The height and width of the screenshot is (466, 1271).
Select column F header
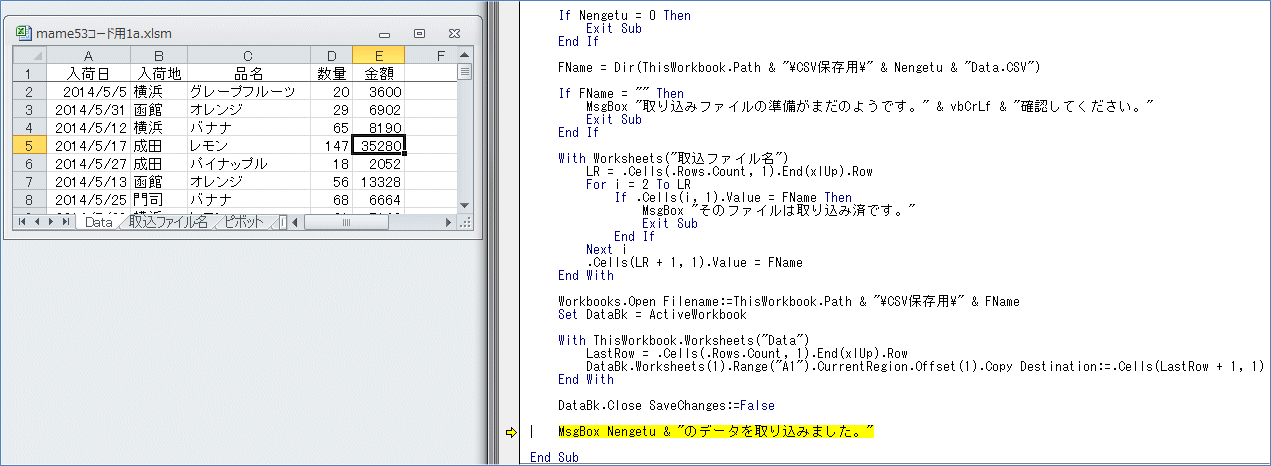coord(431,55)
